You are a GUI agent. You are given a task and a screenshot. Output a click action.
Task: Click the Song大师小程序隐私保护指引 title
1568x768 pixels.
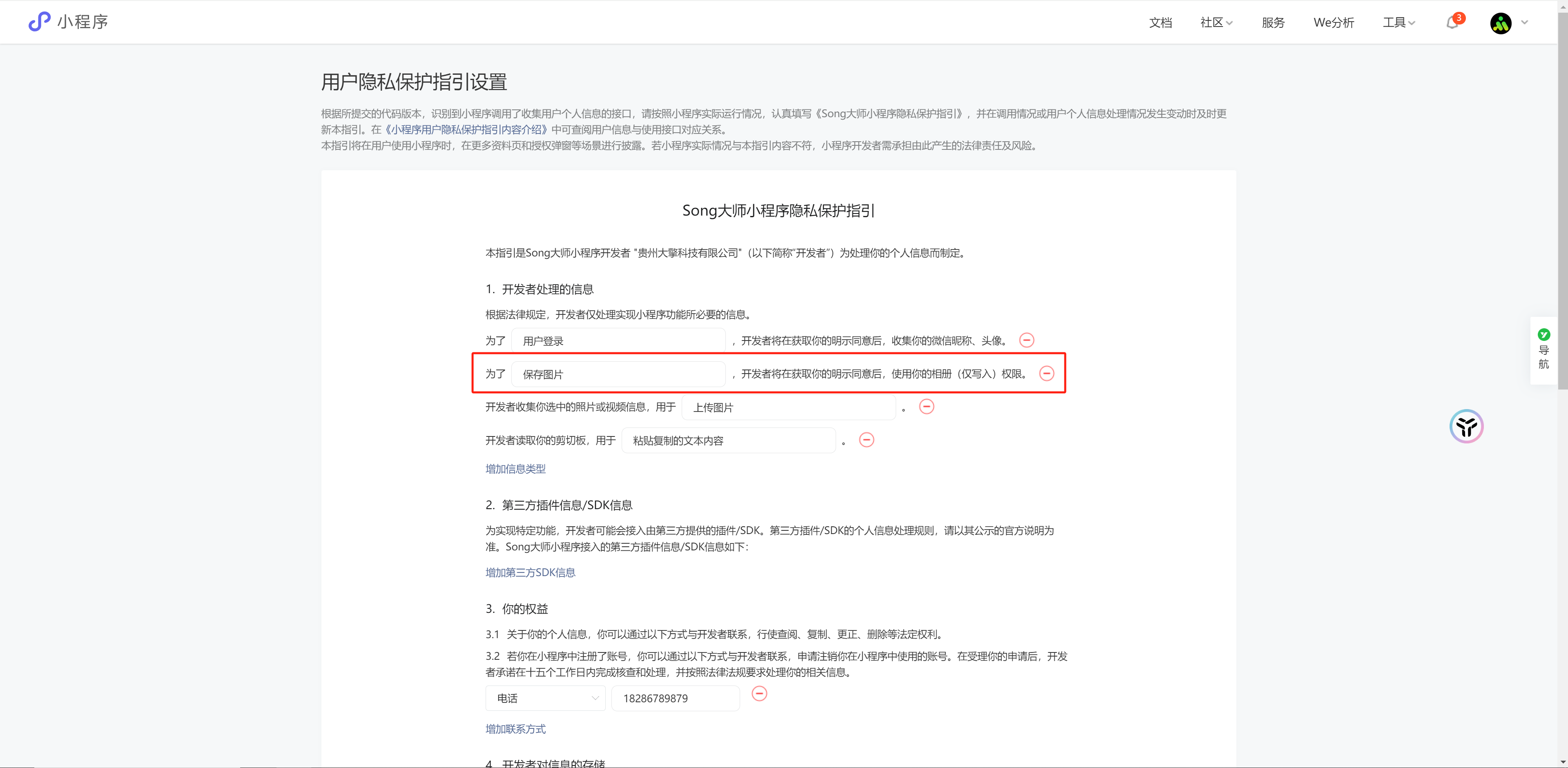point(778,211)
